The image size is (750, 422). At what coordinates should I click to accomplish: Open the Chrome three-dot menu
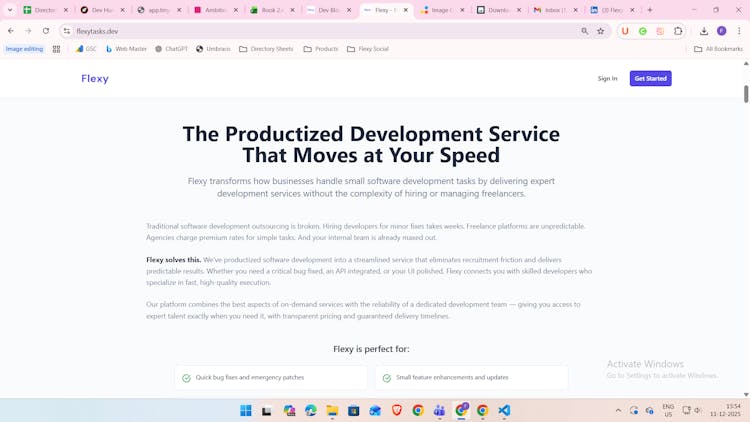pos(739,31)
